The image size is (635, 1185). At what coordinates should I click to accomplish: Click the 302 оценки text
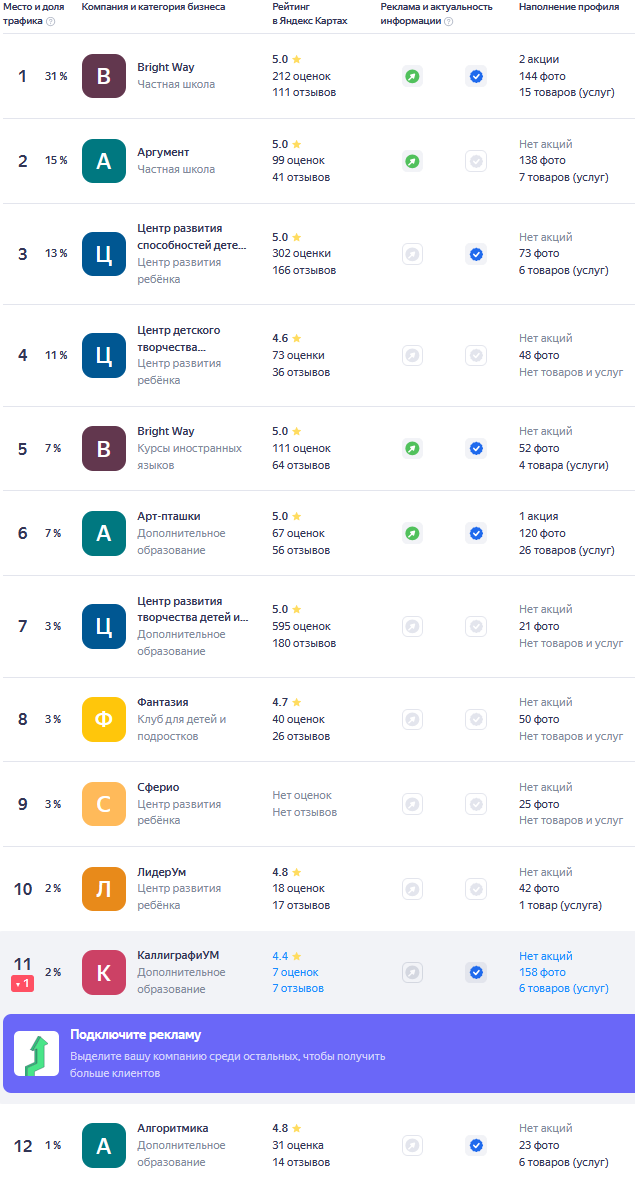coord(301,253)
